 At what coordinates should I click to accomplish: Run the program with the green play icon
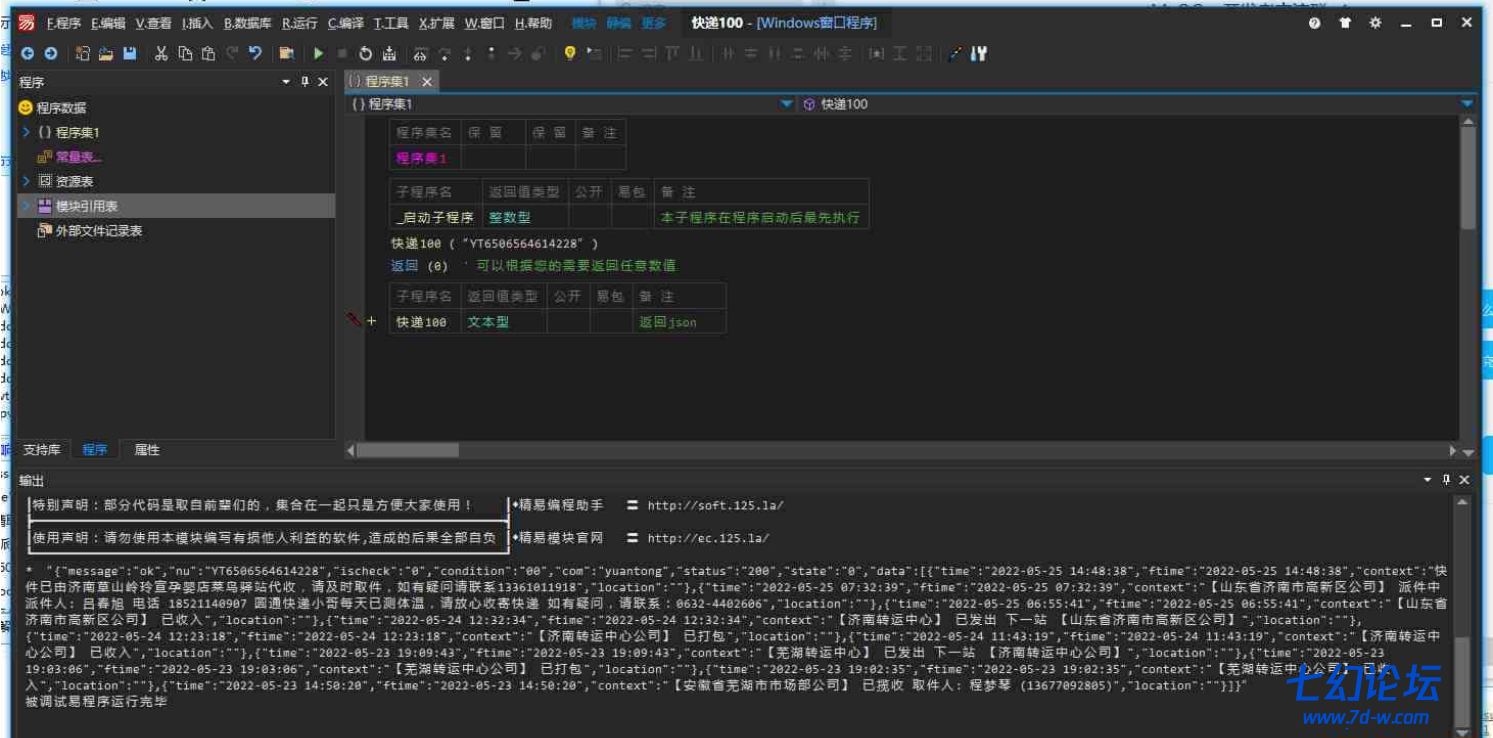point(319,54)
